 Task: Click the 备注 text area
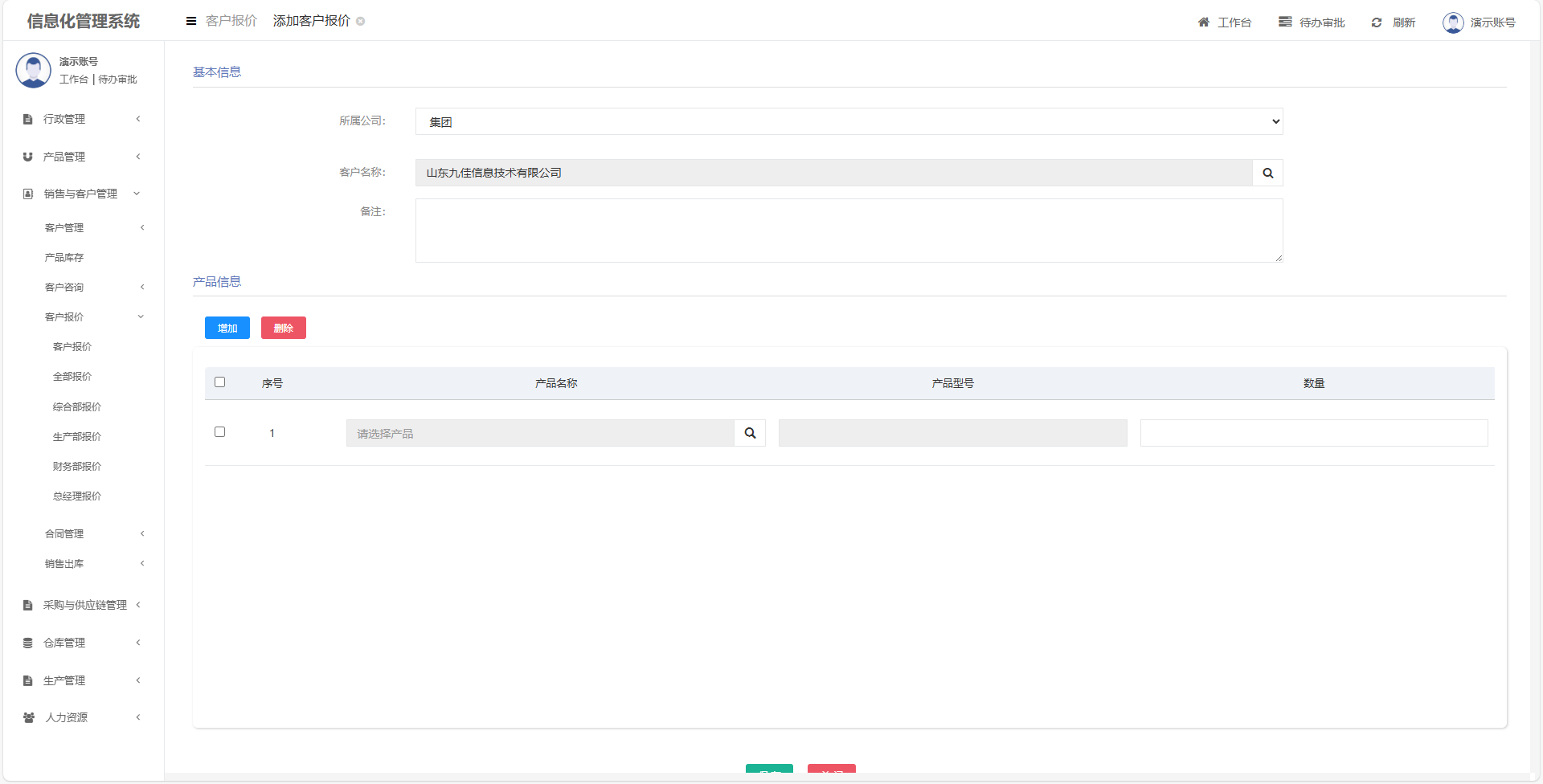(849, 231)
